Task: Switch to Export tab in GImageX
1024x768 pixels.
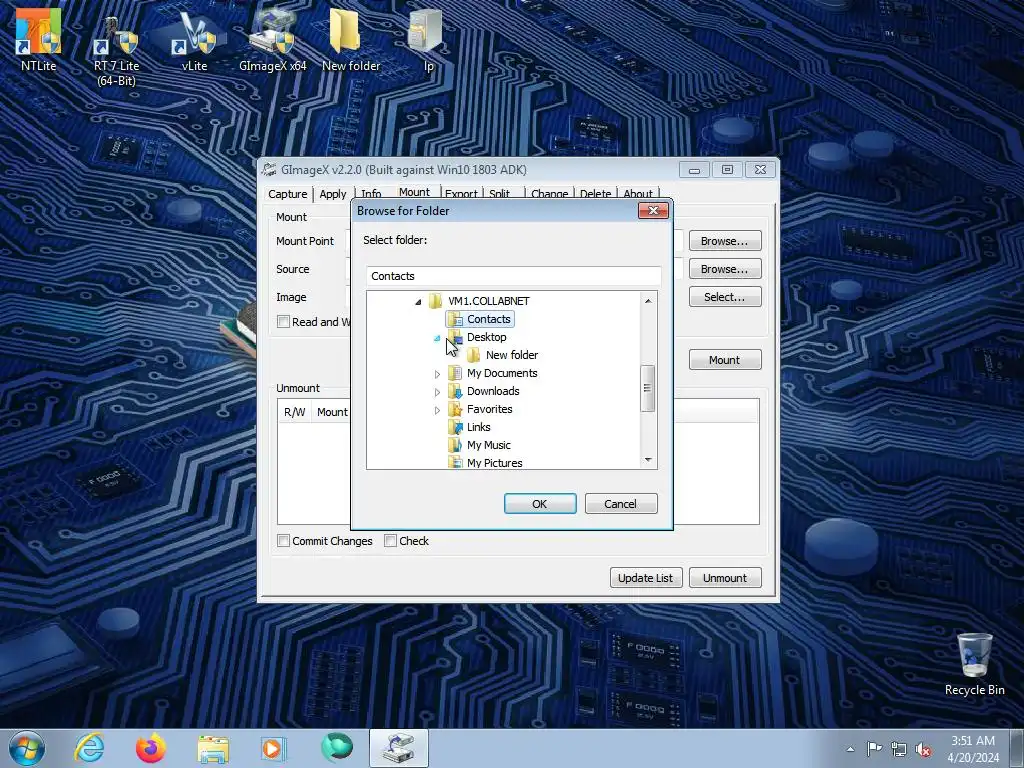Action: coord(461,194)
